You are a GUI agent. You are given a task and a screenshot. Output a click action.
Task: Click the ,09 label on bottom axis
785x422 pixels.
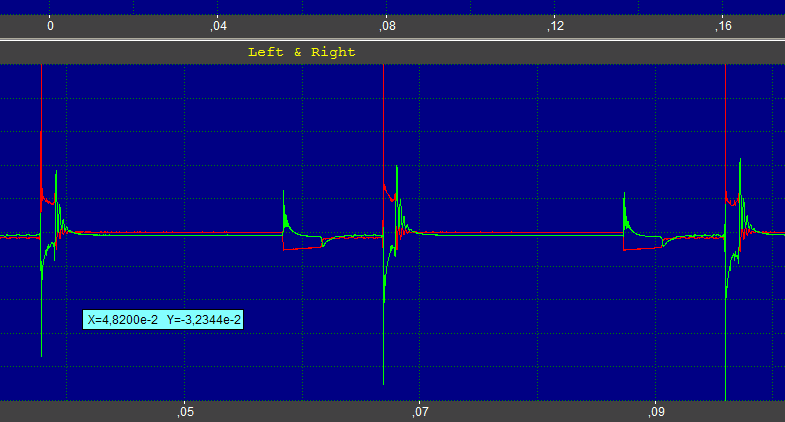pos(656,411)
